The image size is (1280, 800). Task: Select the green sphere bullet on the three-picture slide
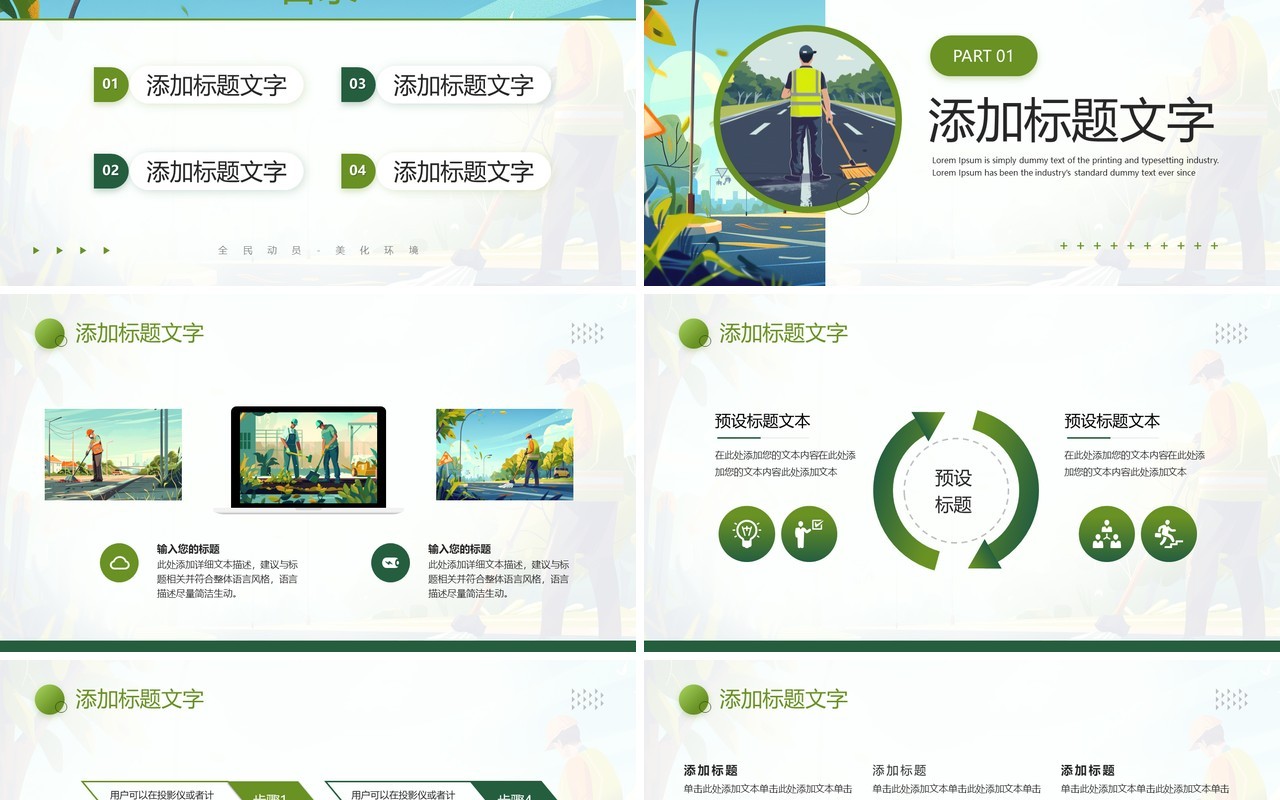(50, 334)
